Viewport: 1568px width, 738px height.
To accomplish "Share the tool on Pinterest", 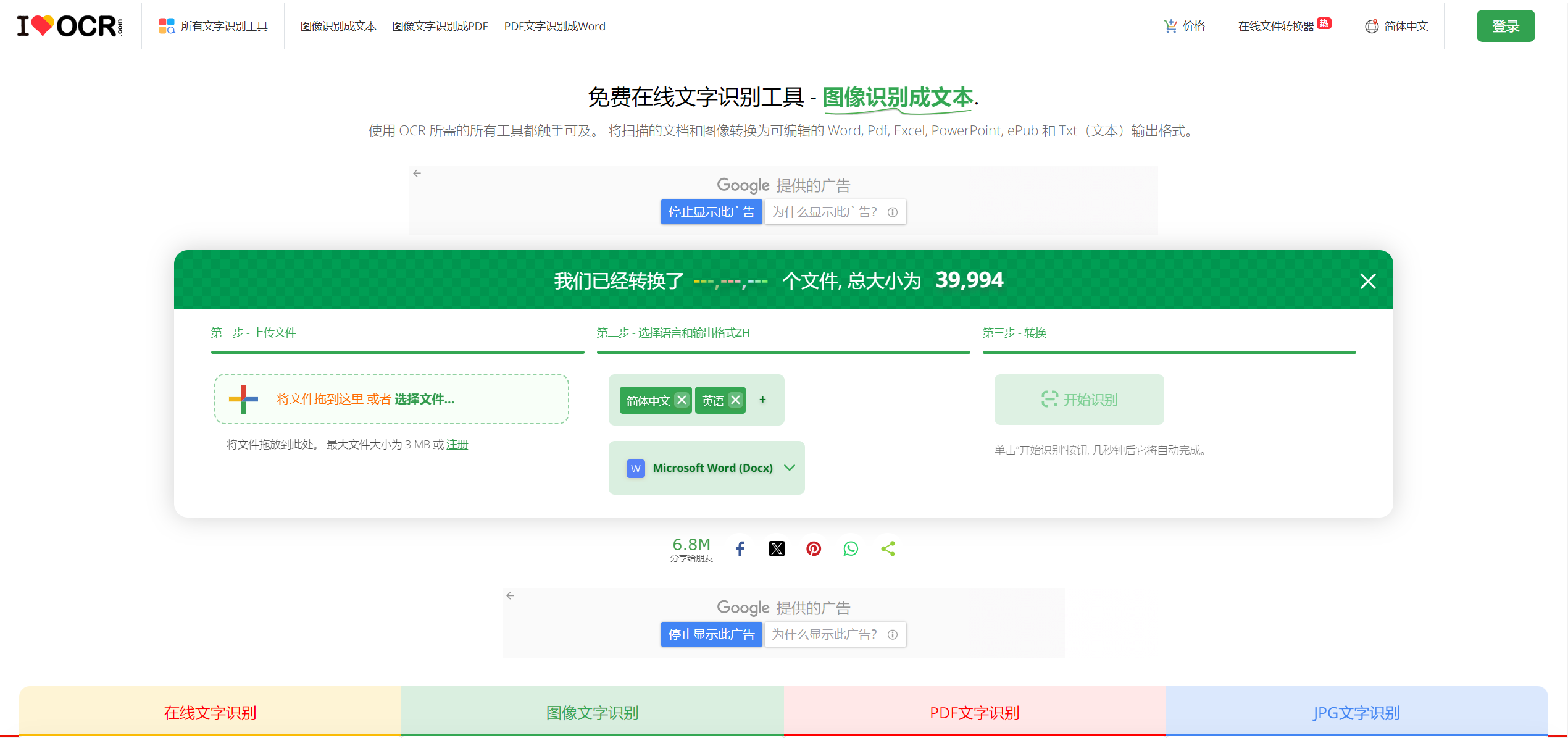I will pos(813,548).
